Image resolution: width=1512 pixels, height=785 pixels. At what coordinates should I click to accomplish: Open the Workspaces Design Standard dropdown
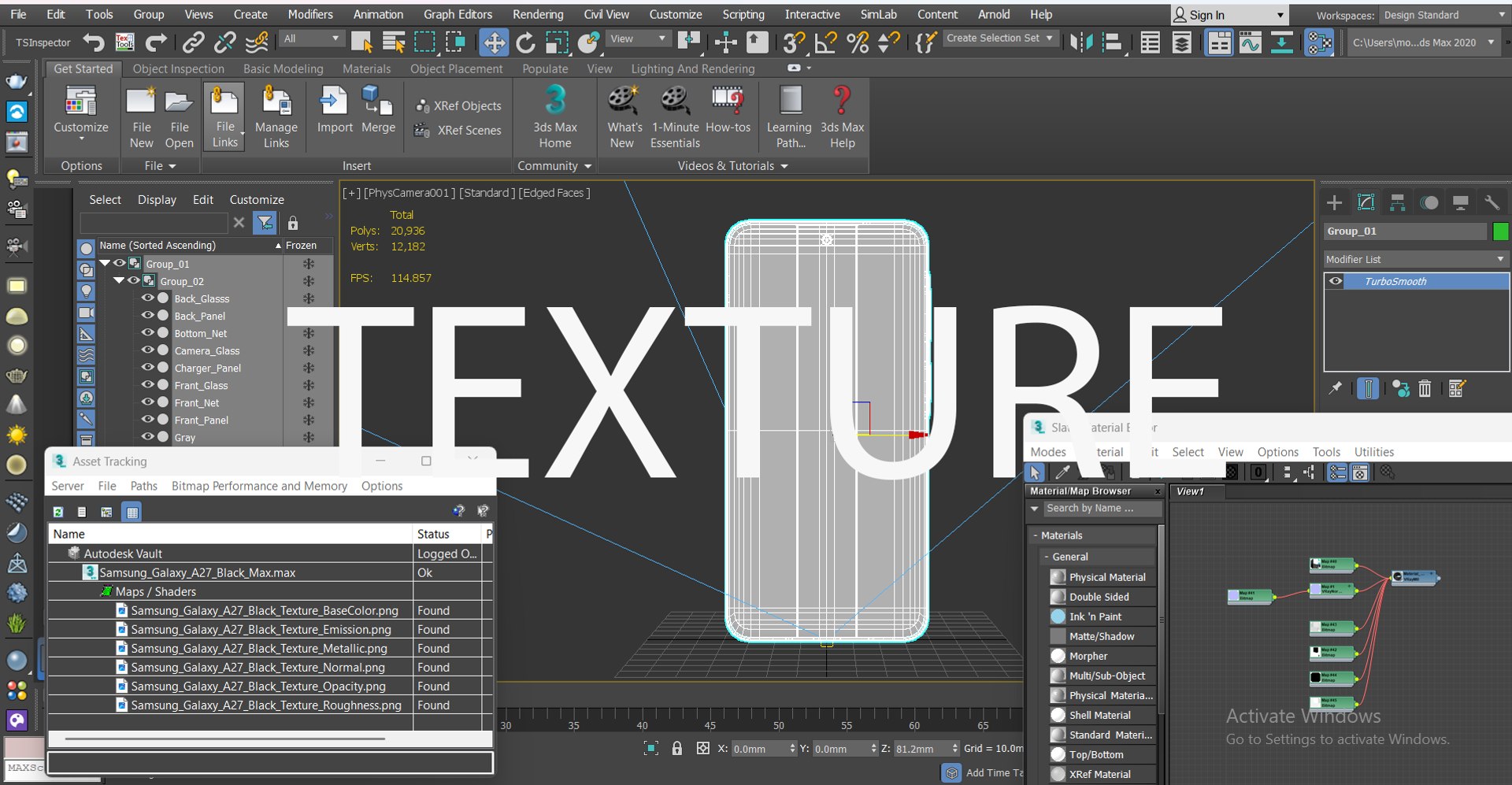pyautogui.click(x=1444, y=15)
